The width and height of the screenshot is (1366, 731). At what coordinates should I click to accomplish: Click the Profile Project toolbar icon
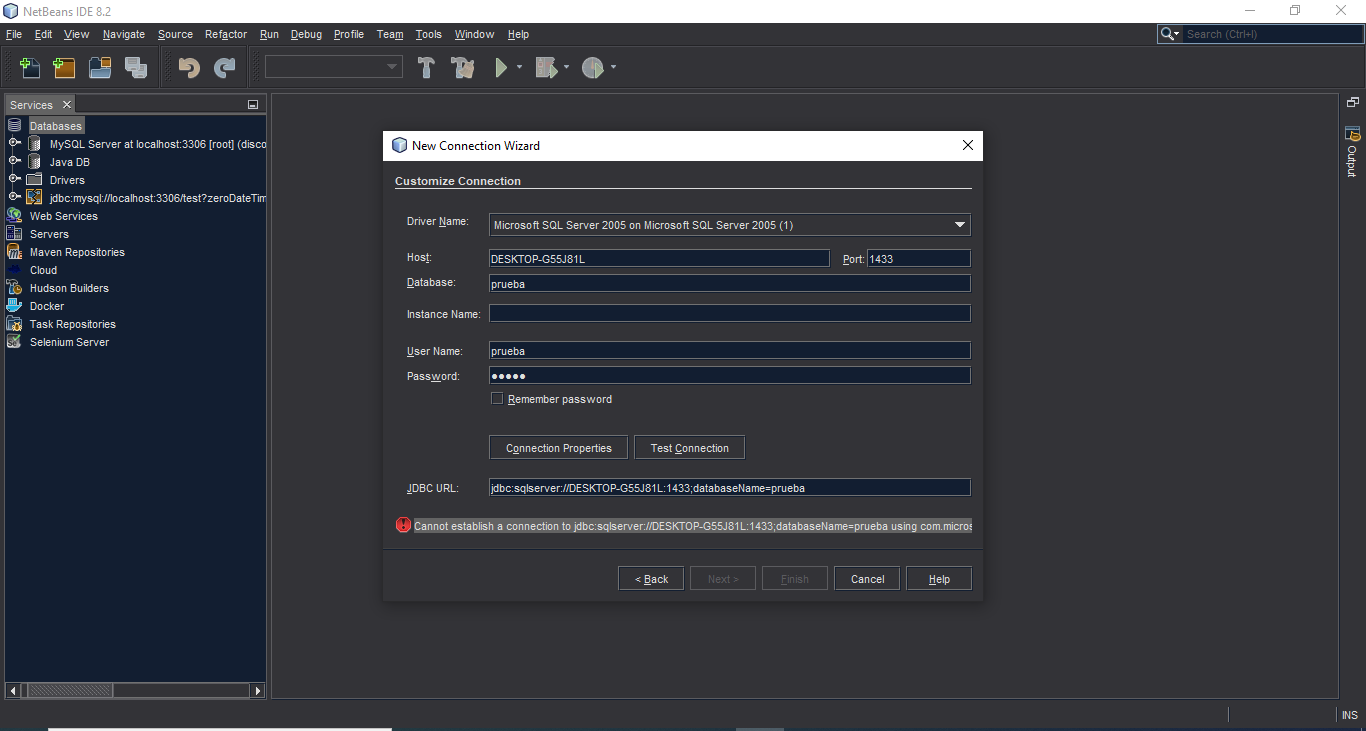tap(593, 68)
